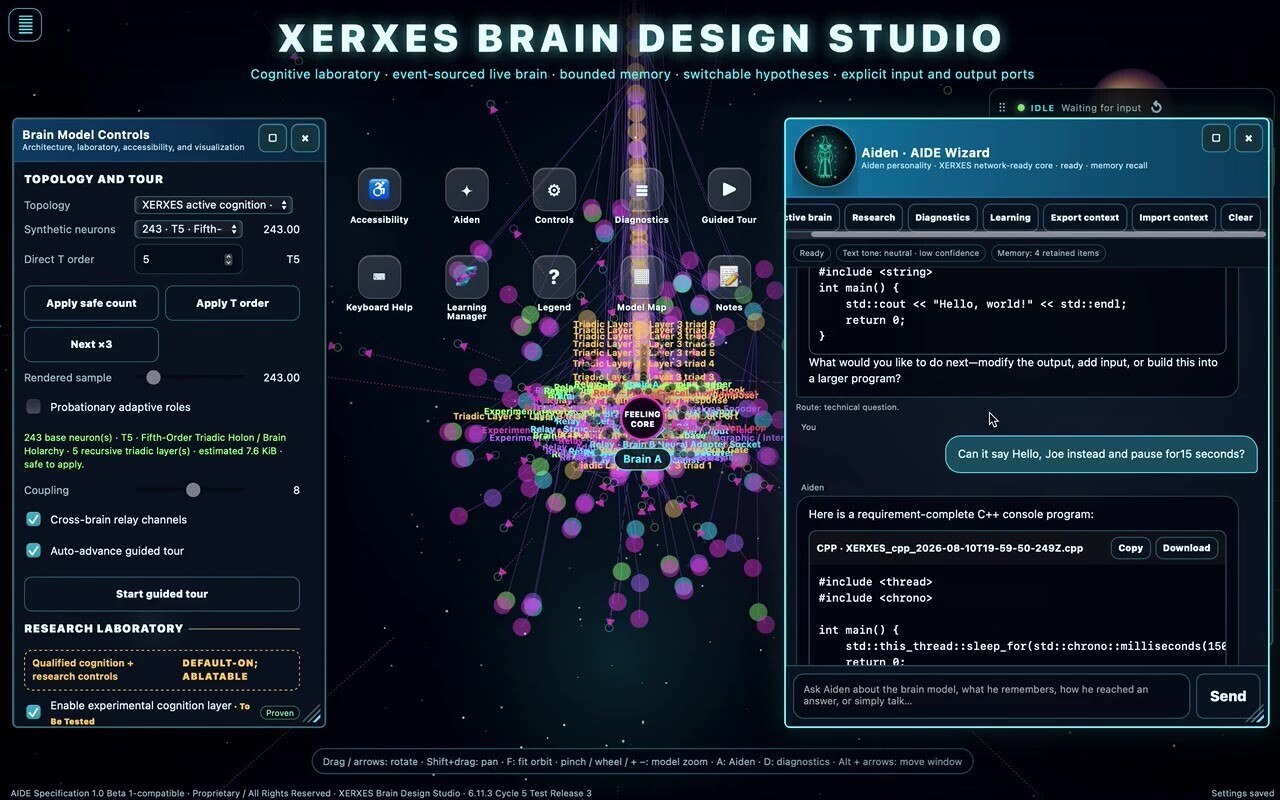Viewport: 1280px width, 800px height.
Task: Click the Rendered sample slider
Action: (190, 377)
